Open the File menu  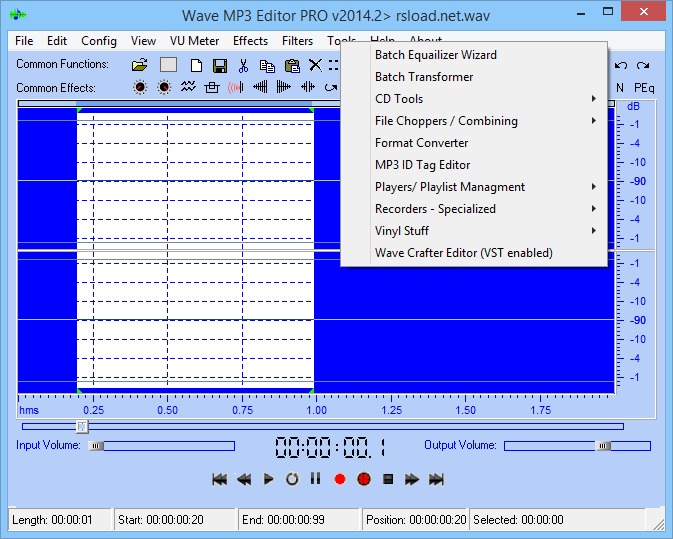(x=24, y=41)
